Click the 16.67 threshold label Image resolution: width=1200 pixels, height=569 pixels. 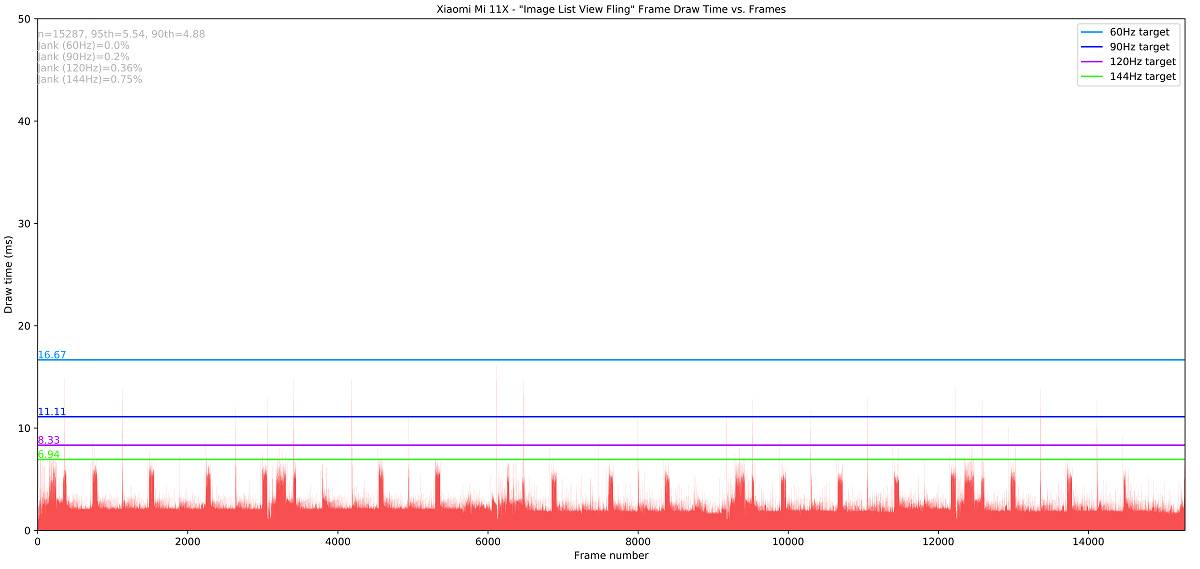(52, 355)
